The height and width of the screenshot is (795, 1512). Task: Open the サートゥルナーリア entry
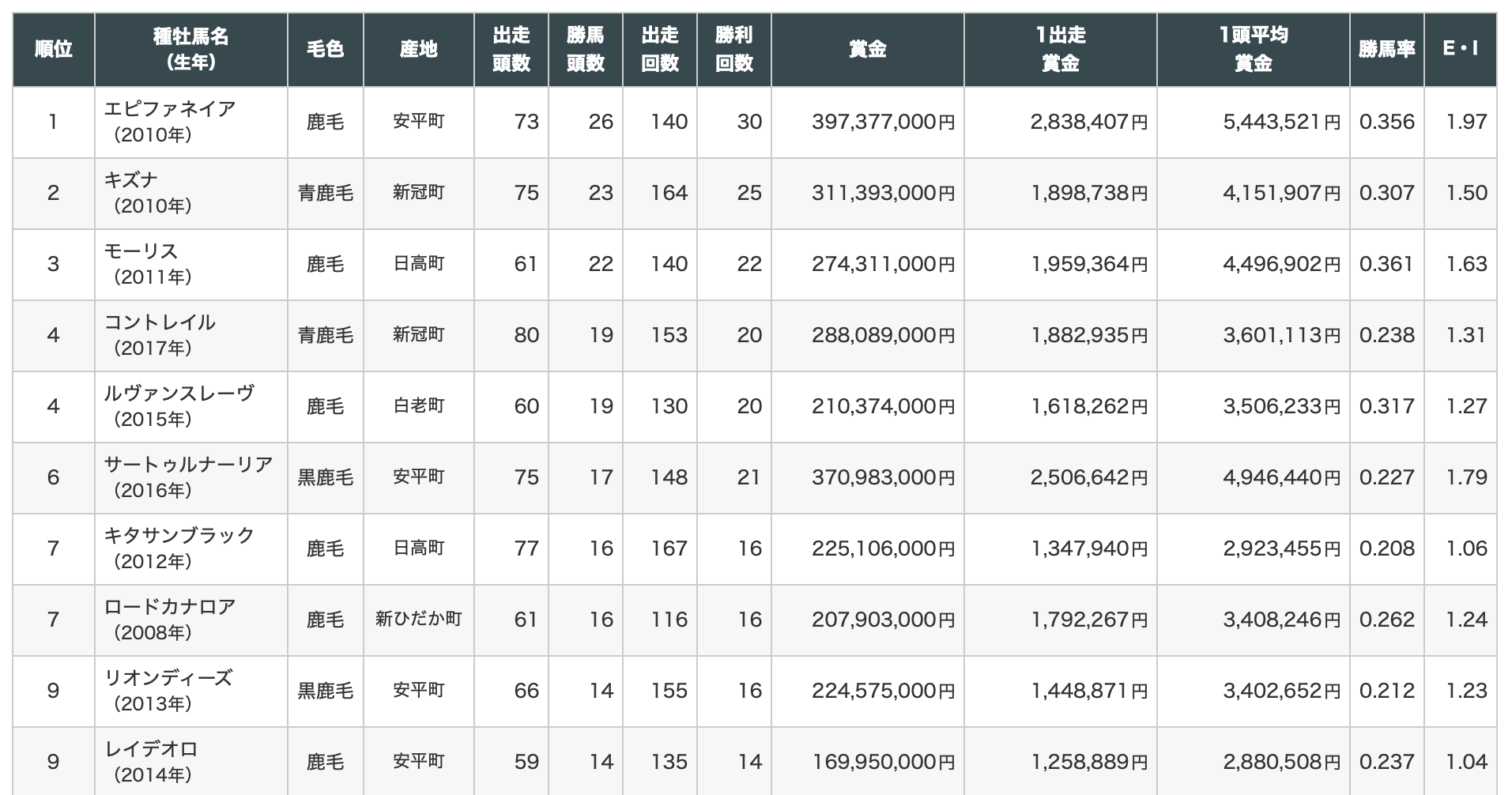point(188,464)
